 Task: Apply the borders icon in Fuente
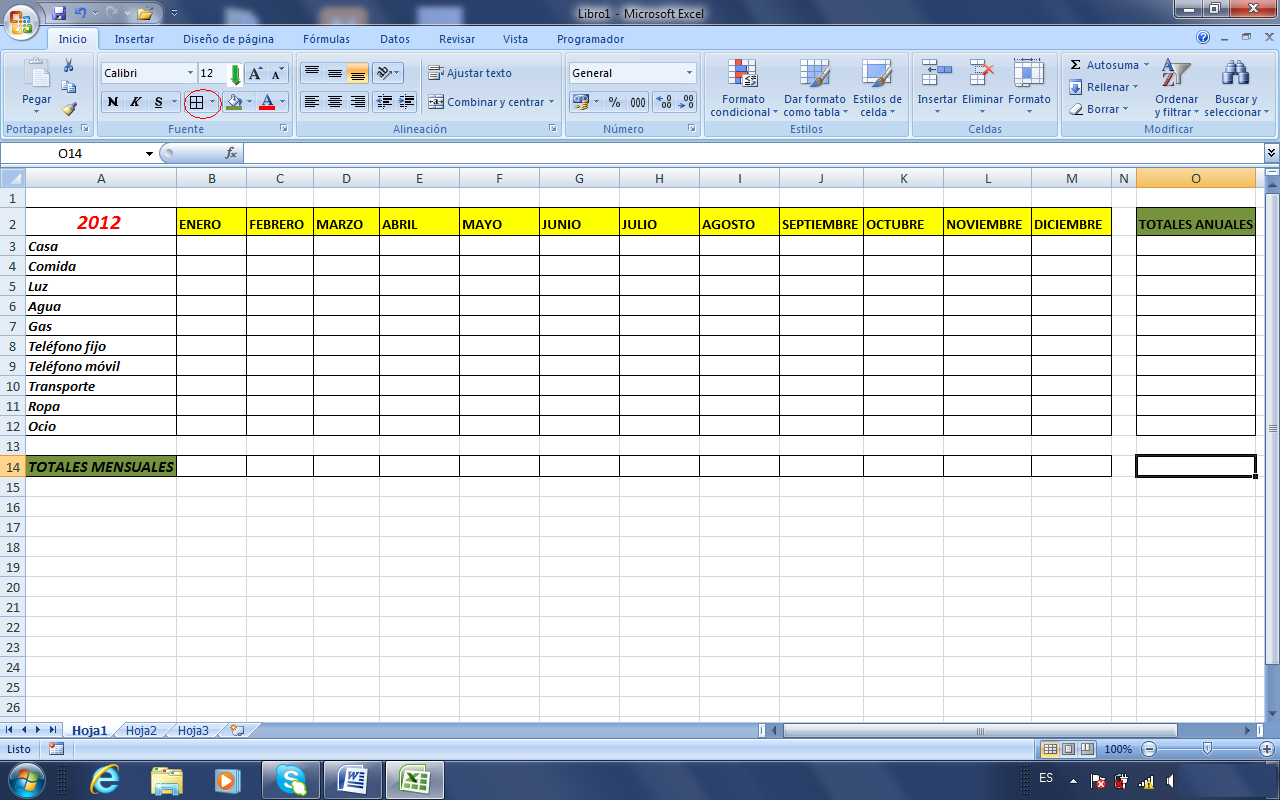(197, 102)
